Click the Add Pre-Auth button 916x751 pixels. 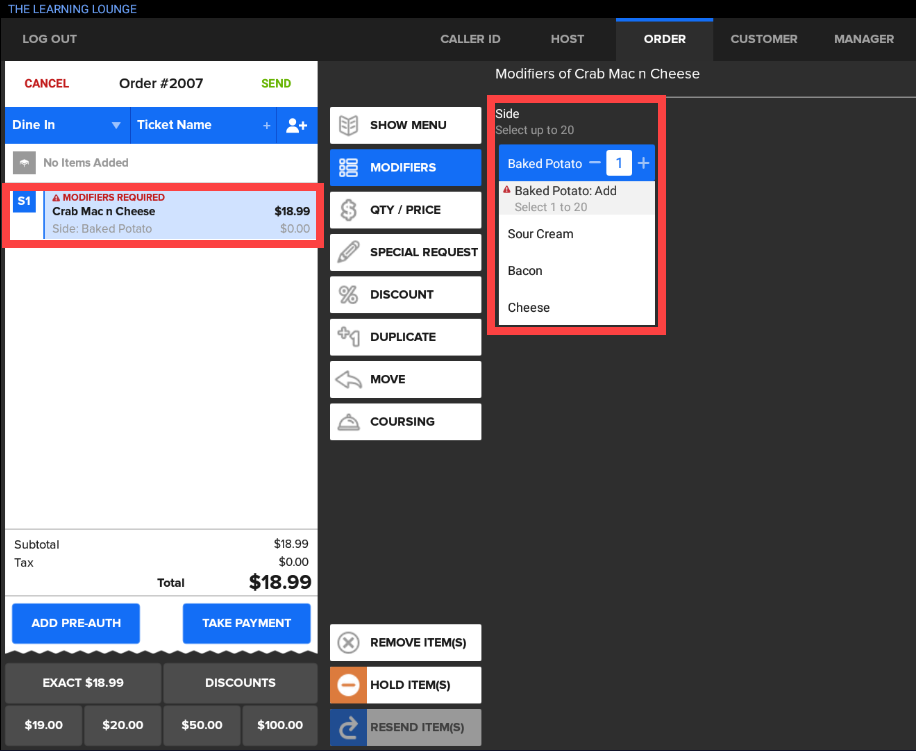(76, 623)
